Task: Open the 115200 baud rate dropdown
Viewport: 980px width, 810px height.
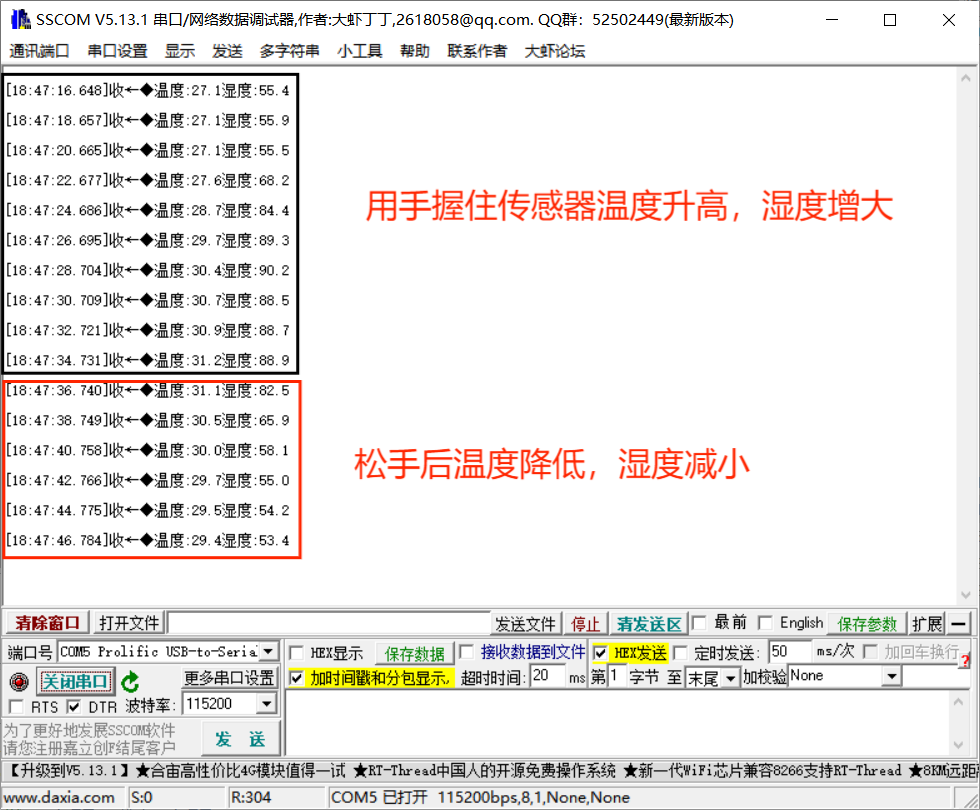Action: 266,703
